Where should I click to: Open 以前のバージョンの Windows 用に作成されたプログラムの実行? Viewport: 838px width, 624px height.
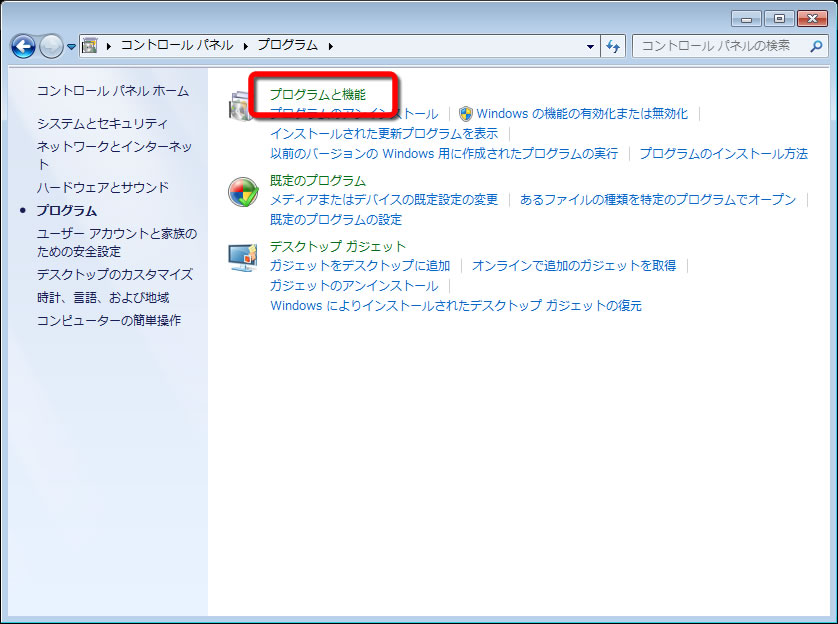pyautogui.click(x=444, y=154)
